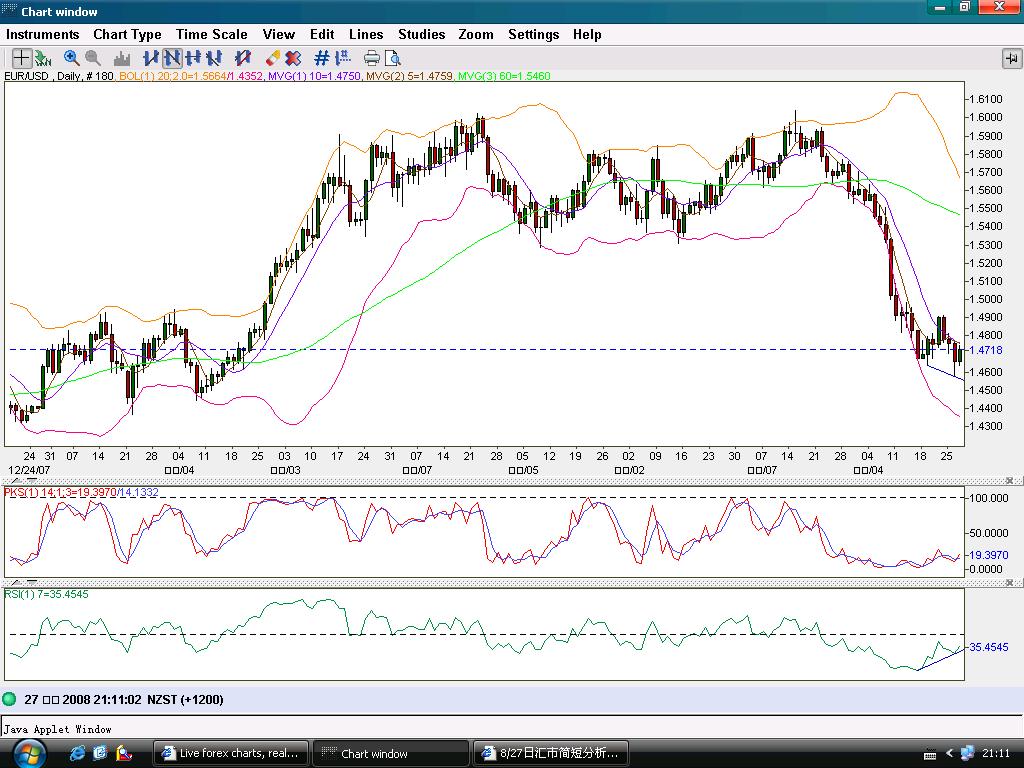
Task: Zoom in with the blue magnifier
Action: tap(72, 58)
